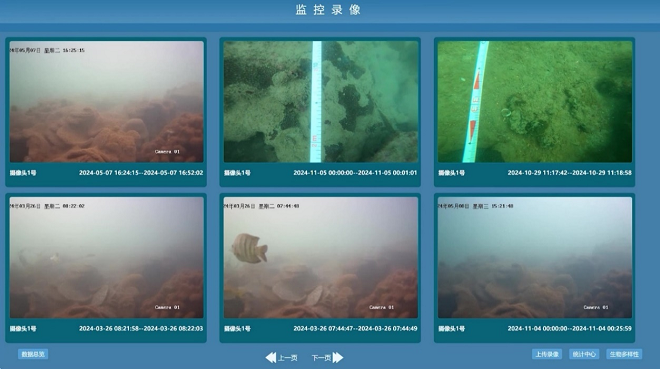Open the 生物多样性 biodiversity page
Image resolution: width=660 pixels, height=369 pixels.
624,354
